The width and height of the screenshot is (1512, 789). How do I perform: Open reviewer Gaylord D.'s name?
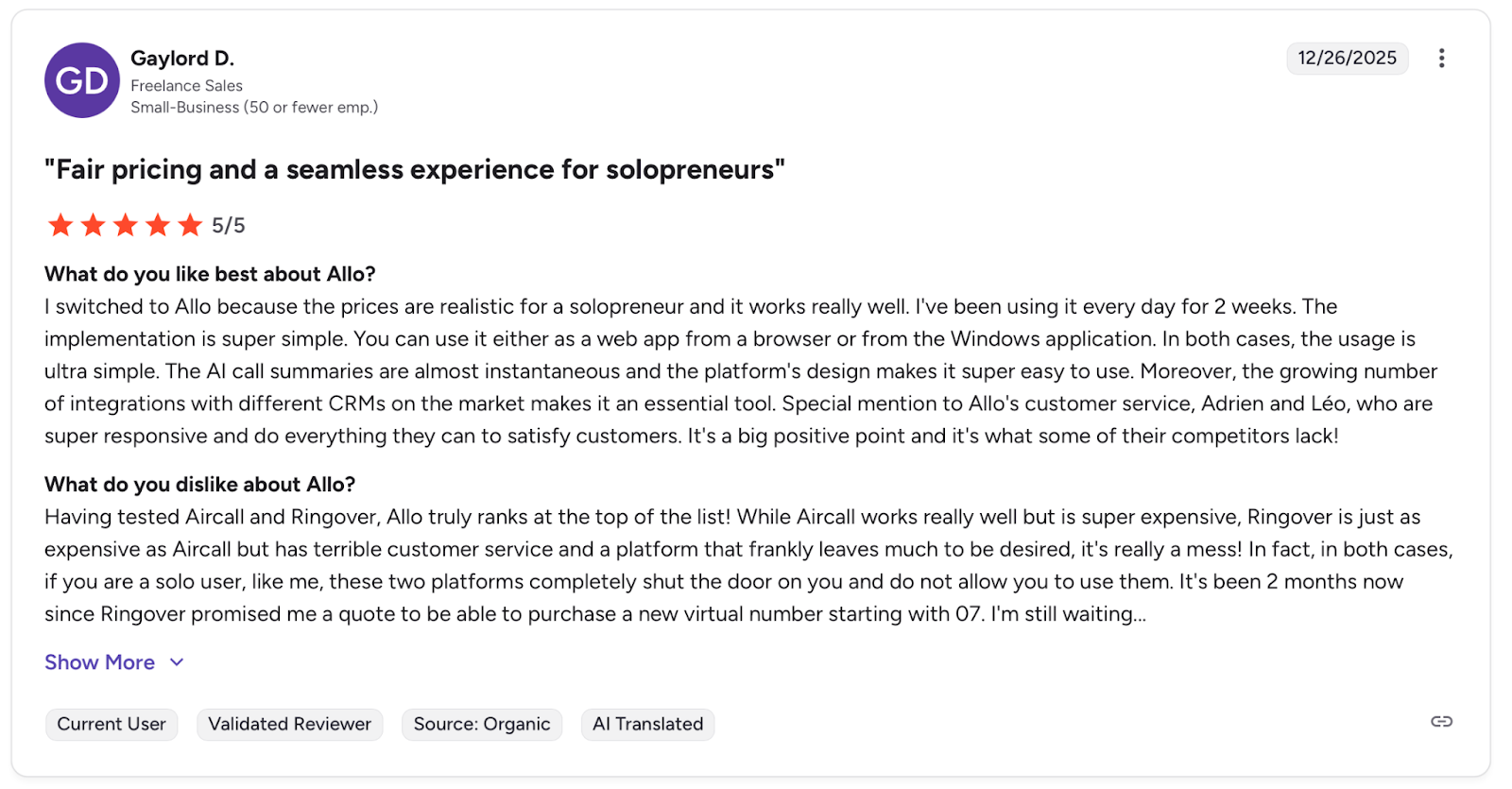[182, 59]
